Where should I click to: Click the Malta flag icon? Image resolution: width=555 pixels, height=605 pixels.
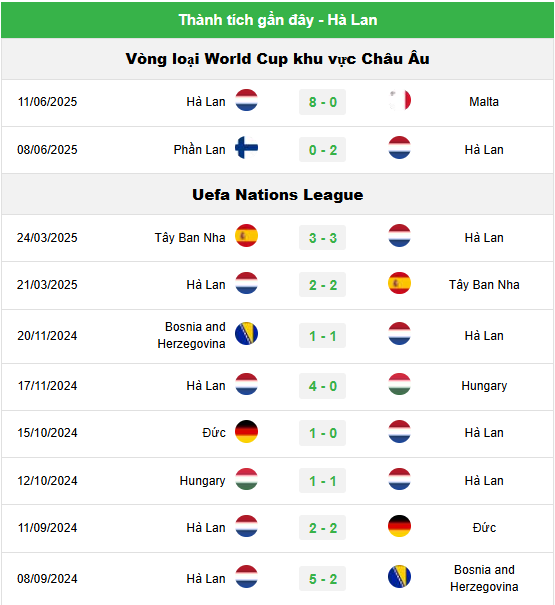click(x=399, y=101)
